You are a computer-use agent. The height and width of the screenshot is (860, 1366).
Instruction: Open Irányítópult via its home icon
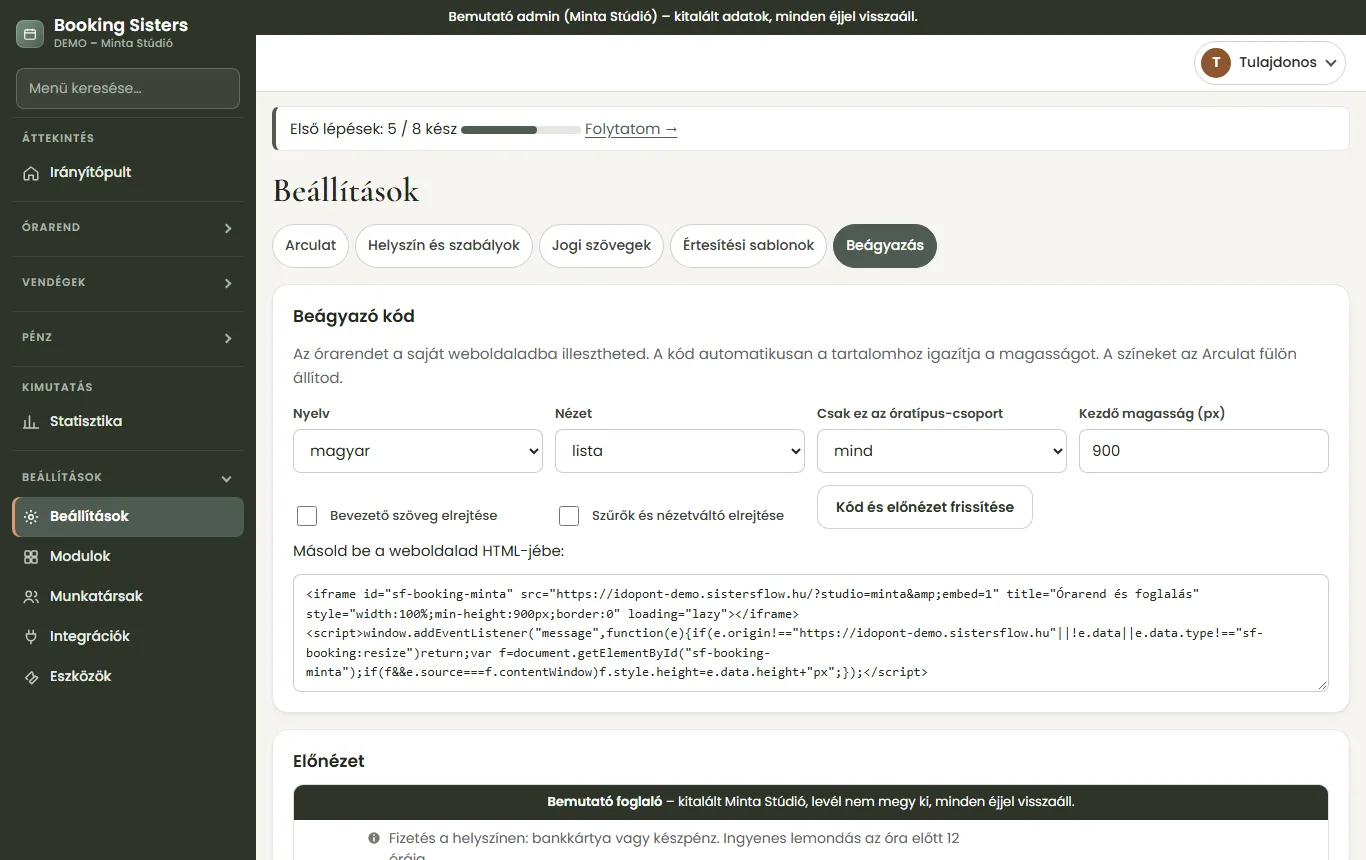click(x=31, y=173)
